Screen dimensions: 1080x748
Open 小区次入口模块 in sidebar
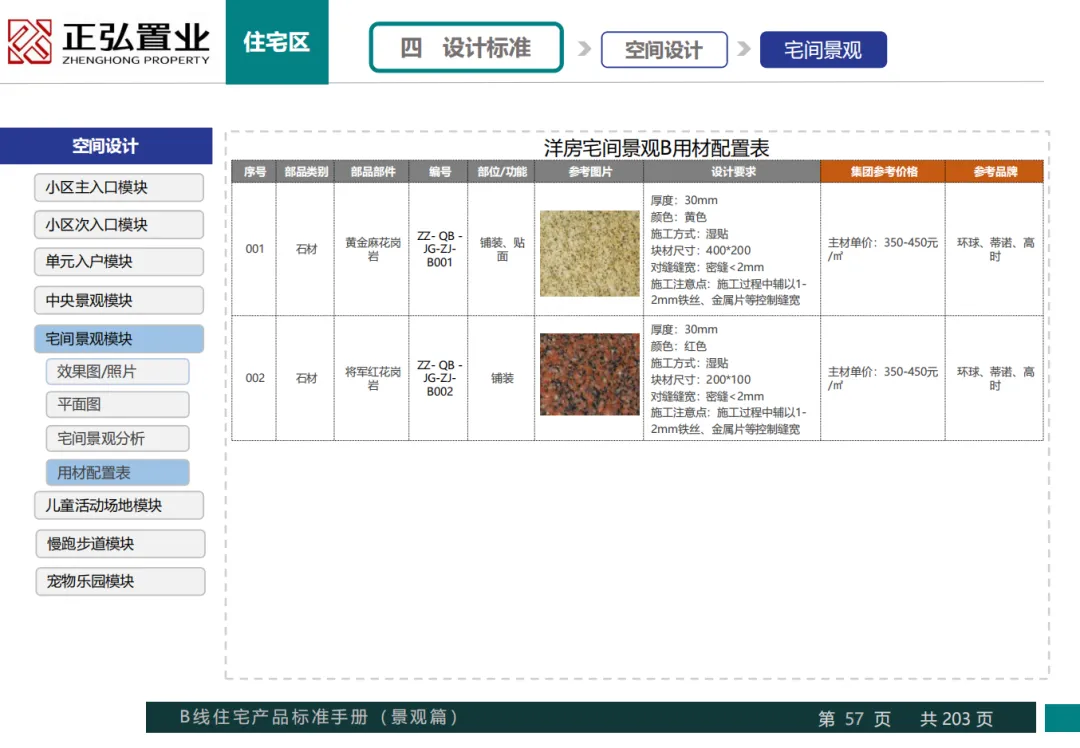point(119,225)
